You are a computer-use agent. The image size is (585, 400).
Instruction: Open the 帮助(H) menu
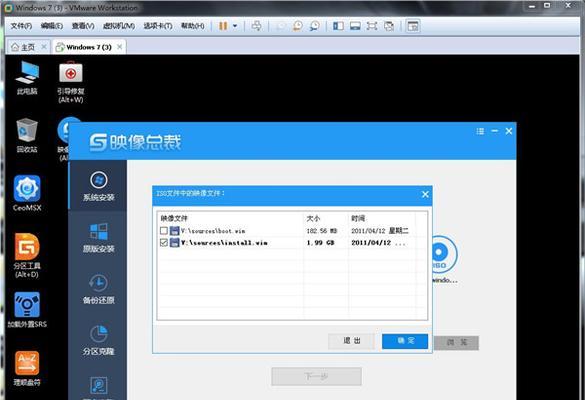coord(193,26)
